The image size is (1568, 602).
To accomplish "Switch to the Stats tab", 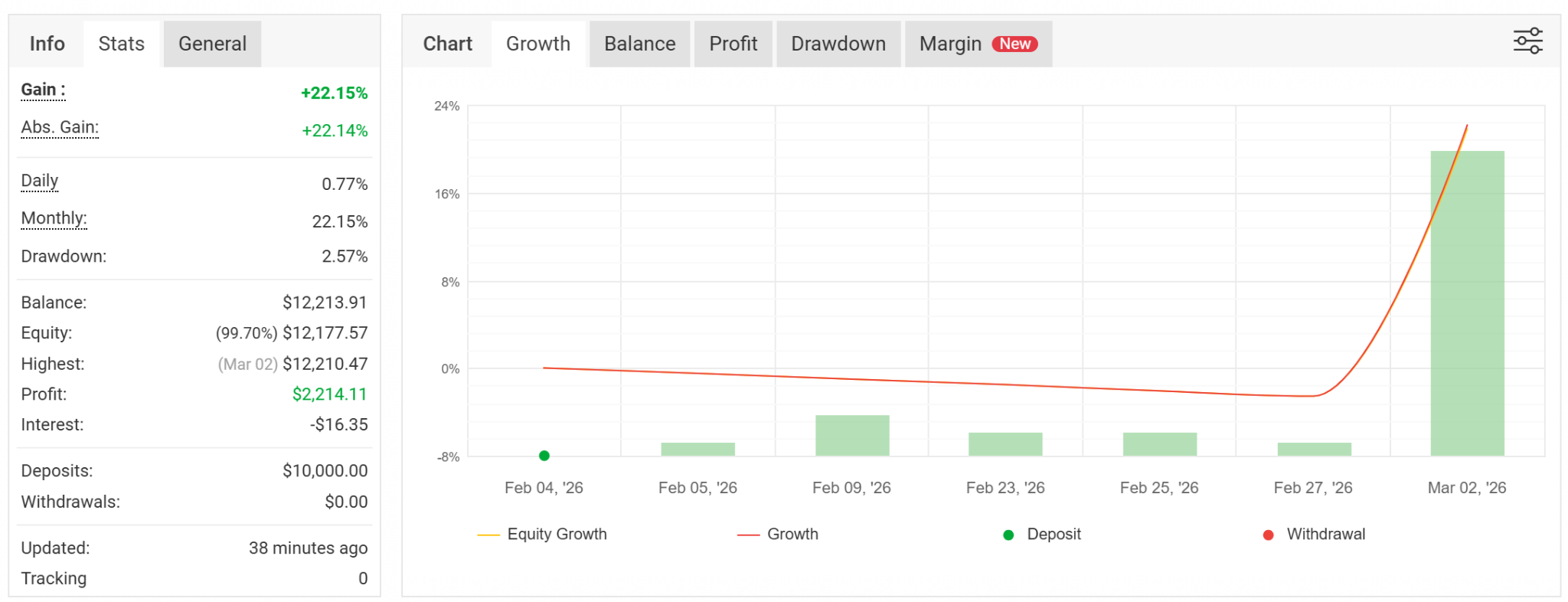I will tap(121, 44).
